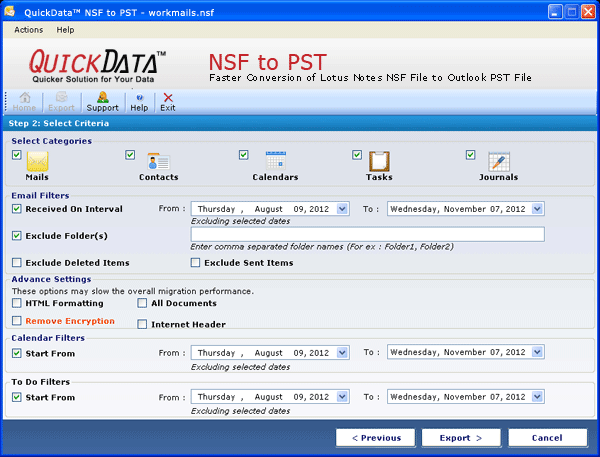Toggle Received On Interval checkbox
Viewport: 600px width, 457px height.
16,209
